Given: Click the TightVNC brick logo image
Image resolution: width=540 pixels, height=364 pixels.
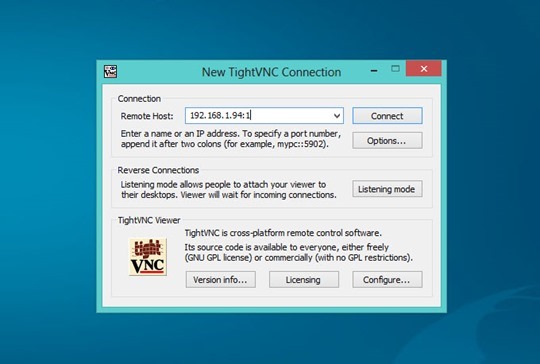Looking at the screenshot, I should pos(148,257).
